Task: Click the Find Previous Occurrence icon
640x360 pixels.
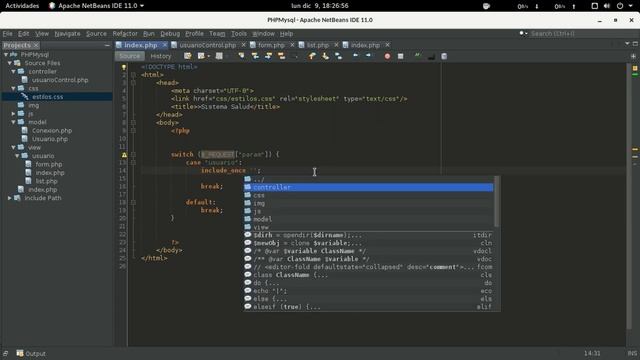Action: coord(255,56)
